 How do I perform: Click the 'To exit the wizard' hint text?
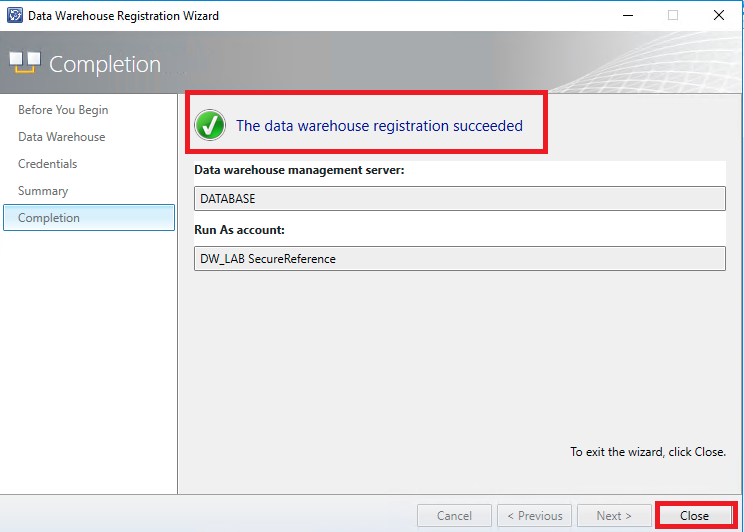(x=648, y=452)
